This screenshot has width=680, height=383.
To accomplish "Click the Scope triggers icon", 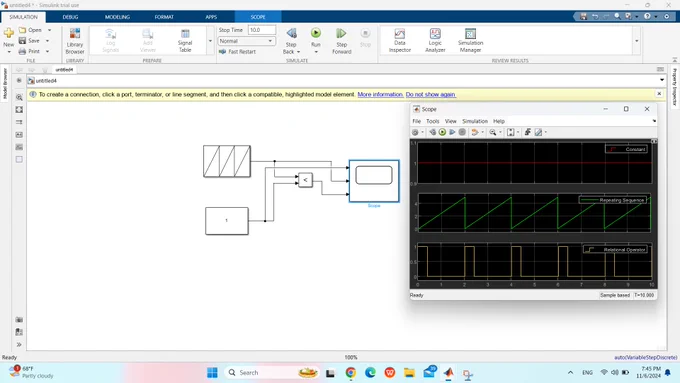I will [x=527, y=132].
